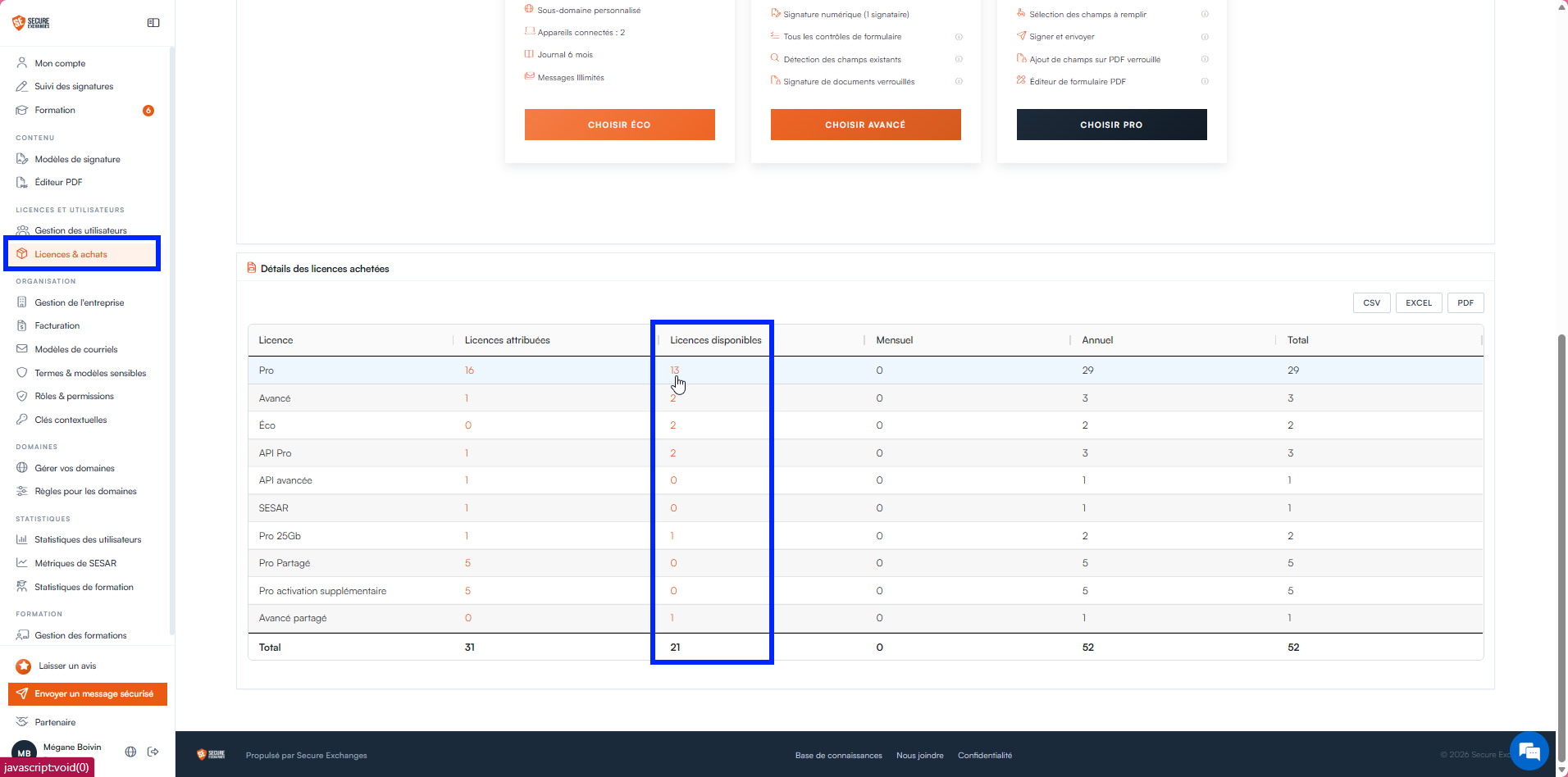Click info icon next to Détection des champs existants

[959, 59]
